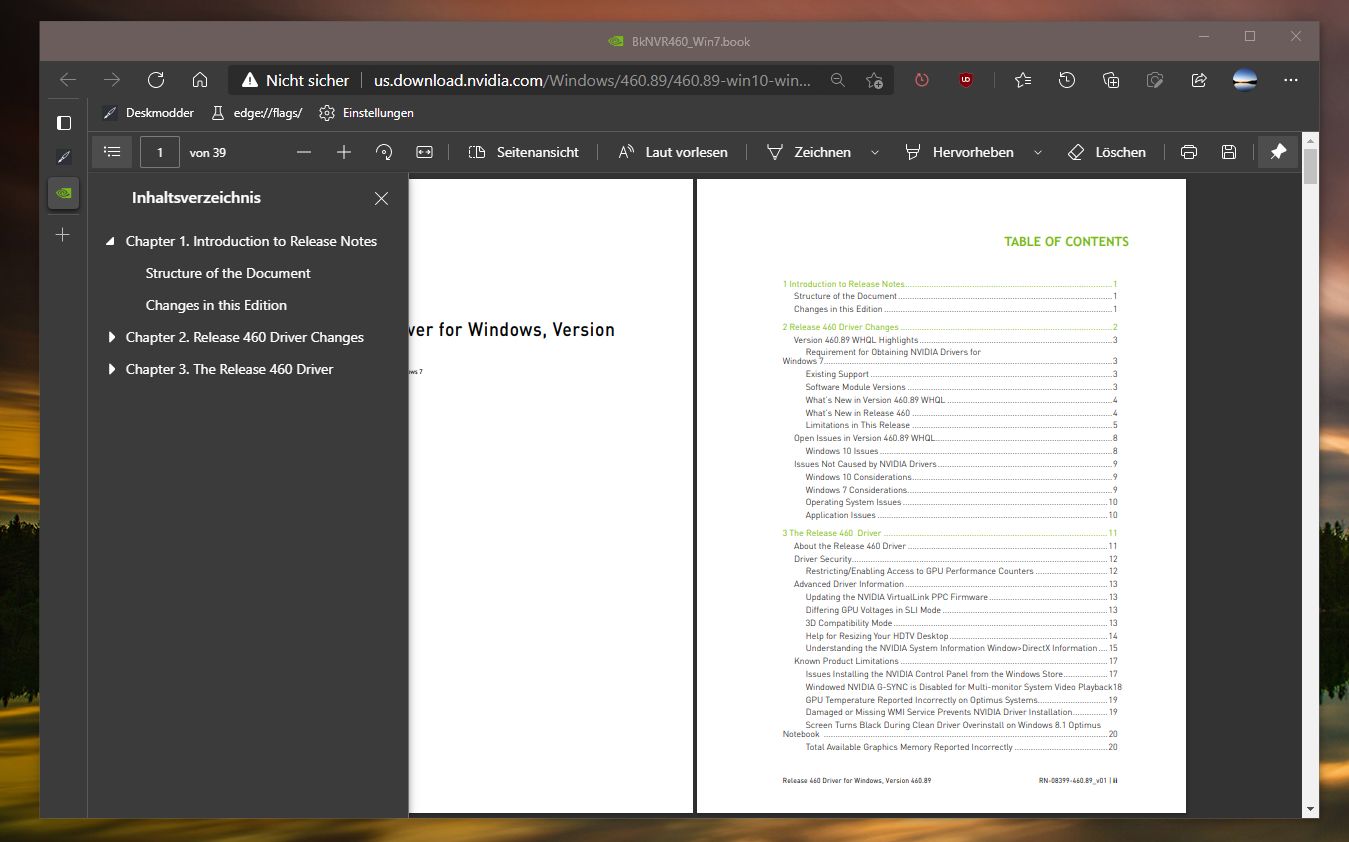Zoom out with the minus button
This screenshot has height=842, width=1349.
coord(304,152)
